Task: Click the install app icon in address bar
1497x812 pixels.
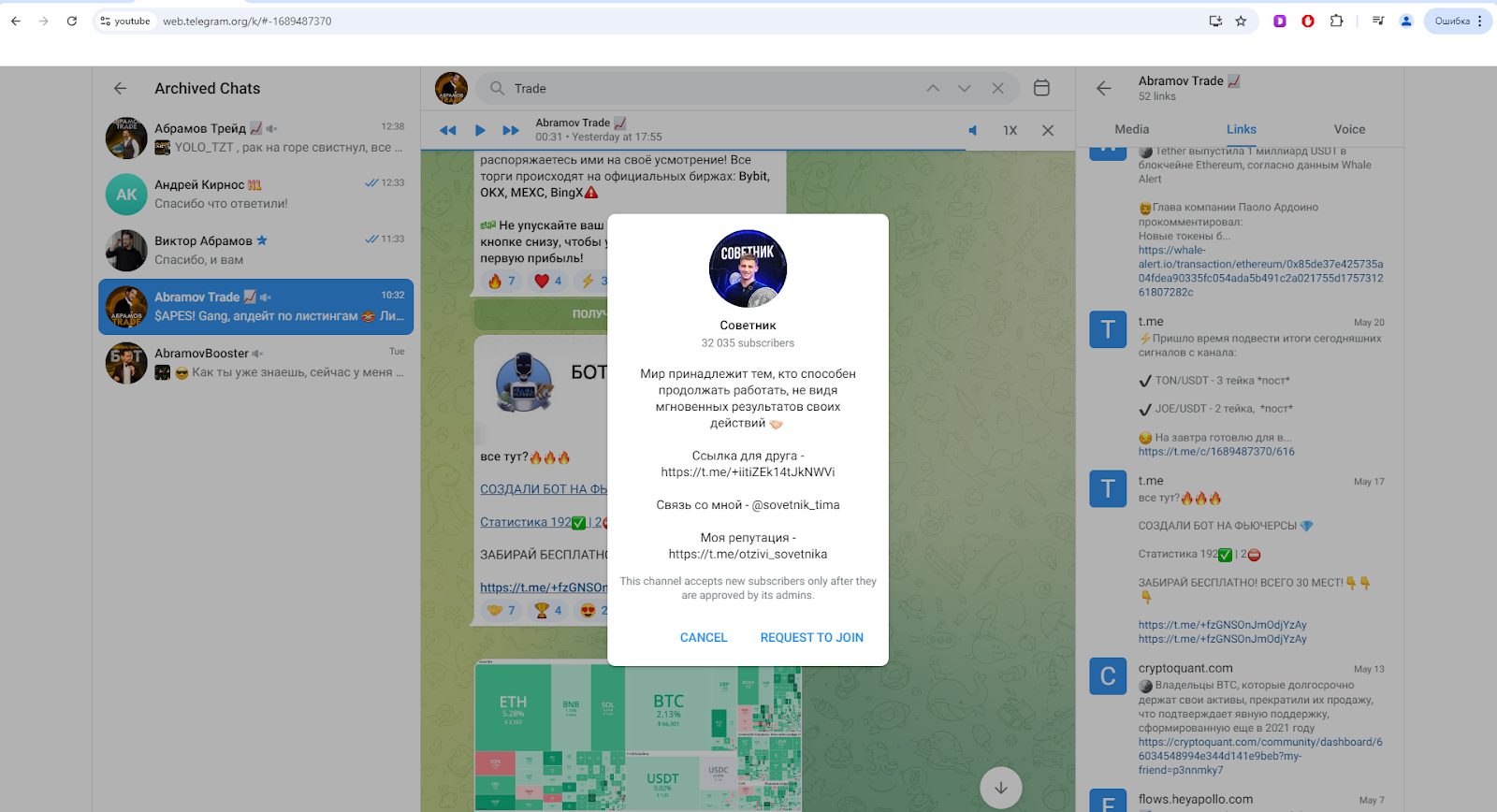Action: click(1215, 21)
